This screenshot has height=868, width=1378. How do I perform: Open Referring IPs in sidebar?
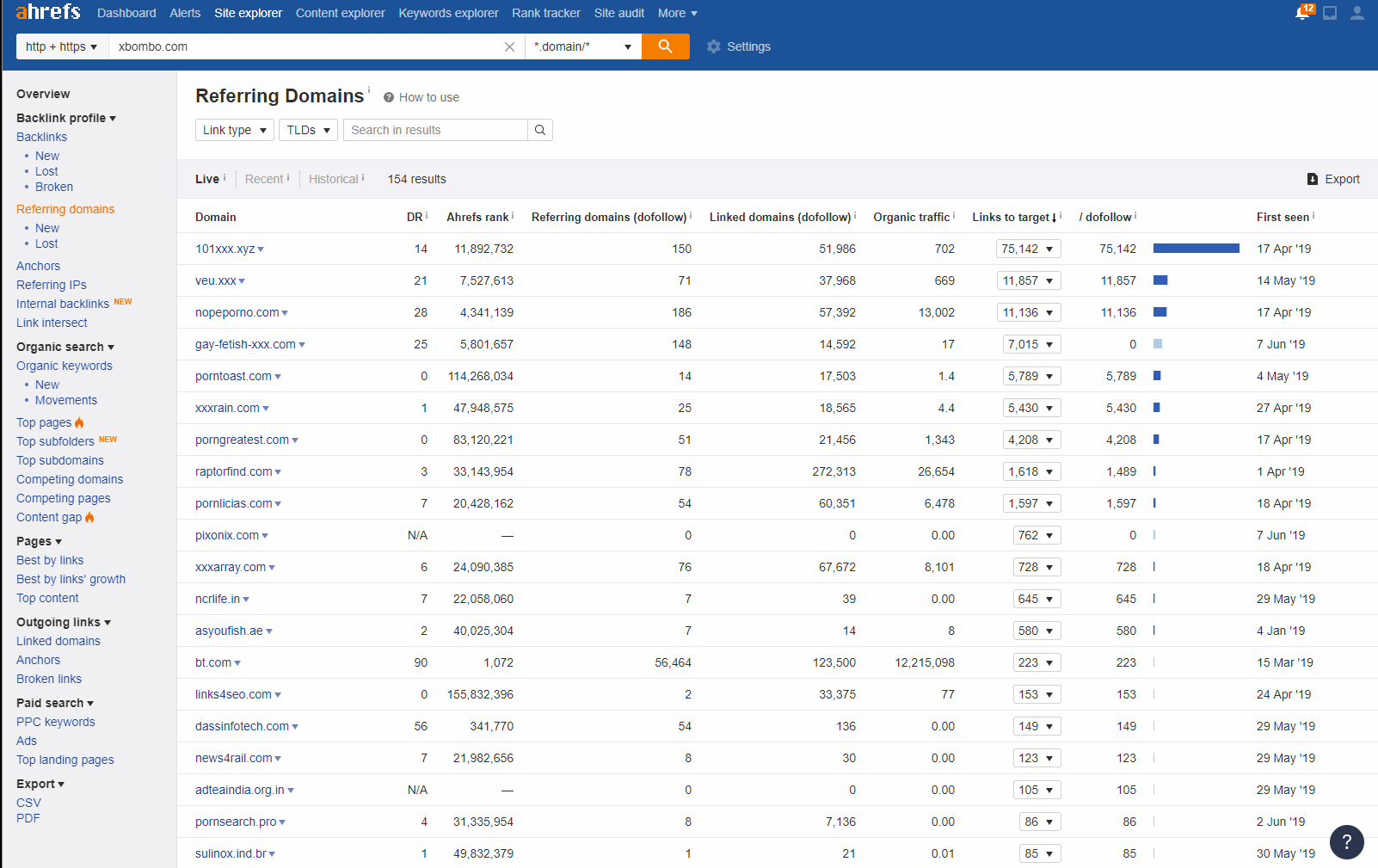52,285
